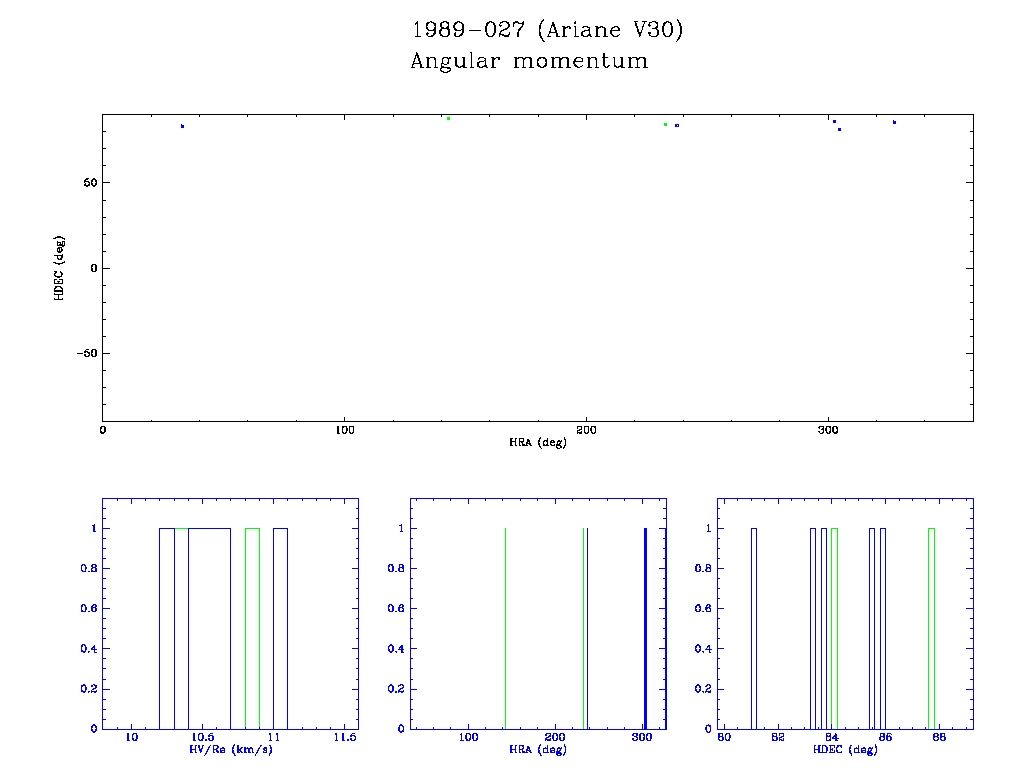Click the leftmost green line in the HRA histogram
Viewport: 1024px width, 768px height.
click(505, 628)
